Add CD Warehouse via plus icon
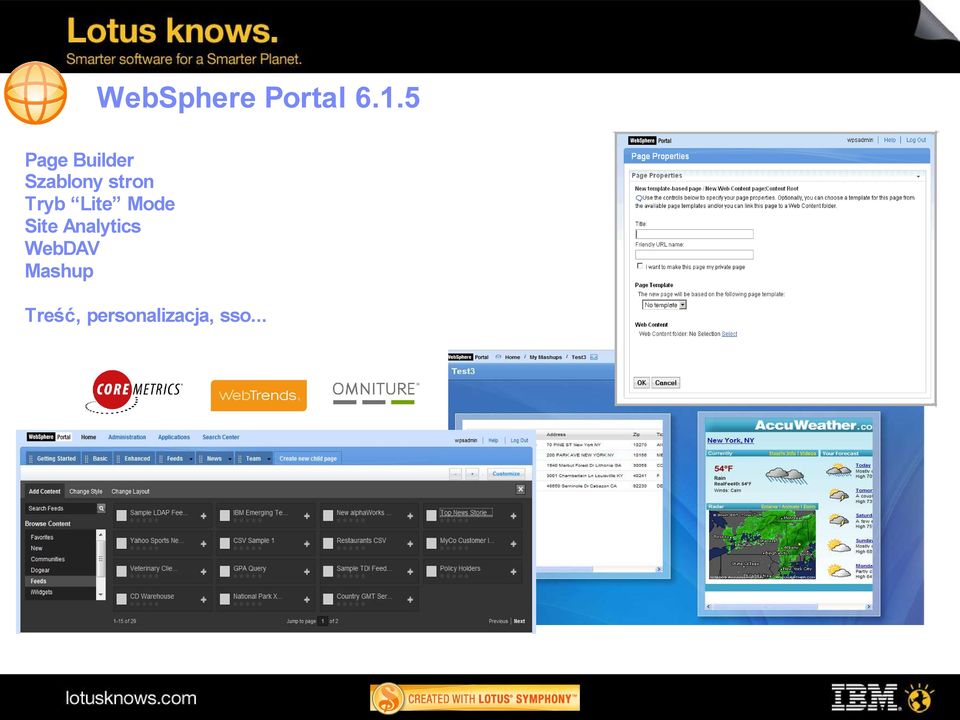Screen dimensions: 960x720 [x=203, y=600]
